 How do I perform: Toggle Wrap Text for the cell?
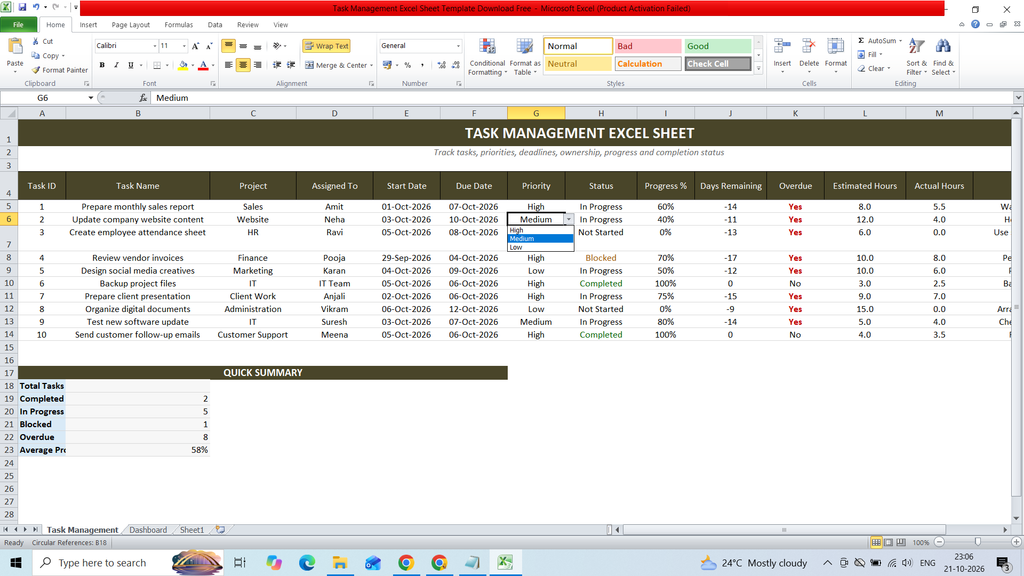coord(327,46)
